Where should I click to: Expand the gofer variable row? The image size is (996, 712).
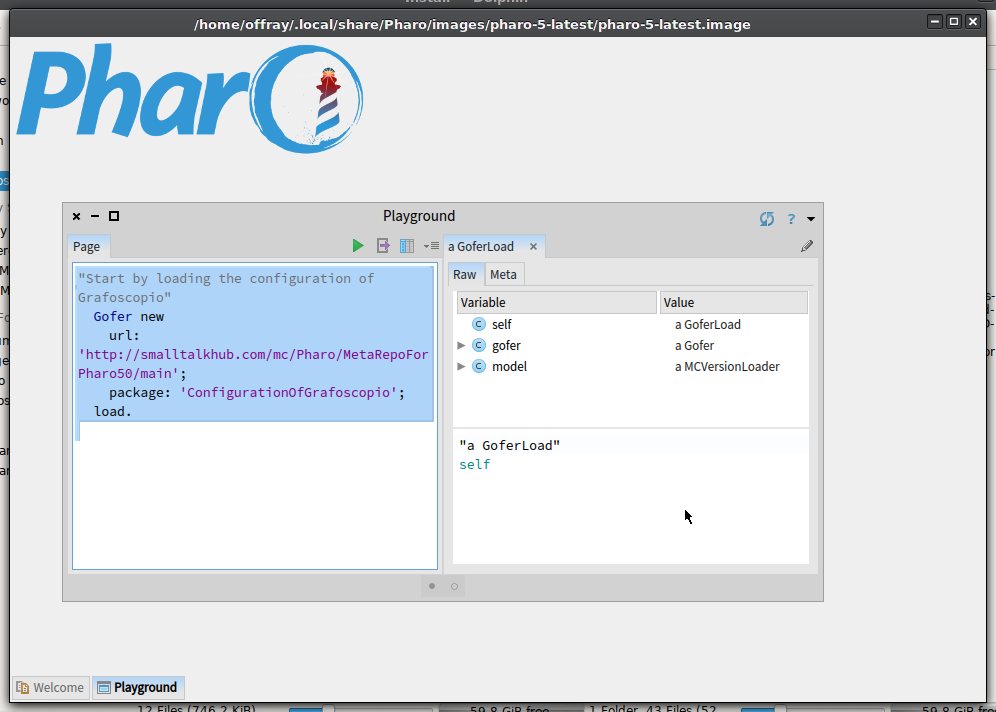pos(462,346)
